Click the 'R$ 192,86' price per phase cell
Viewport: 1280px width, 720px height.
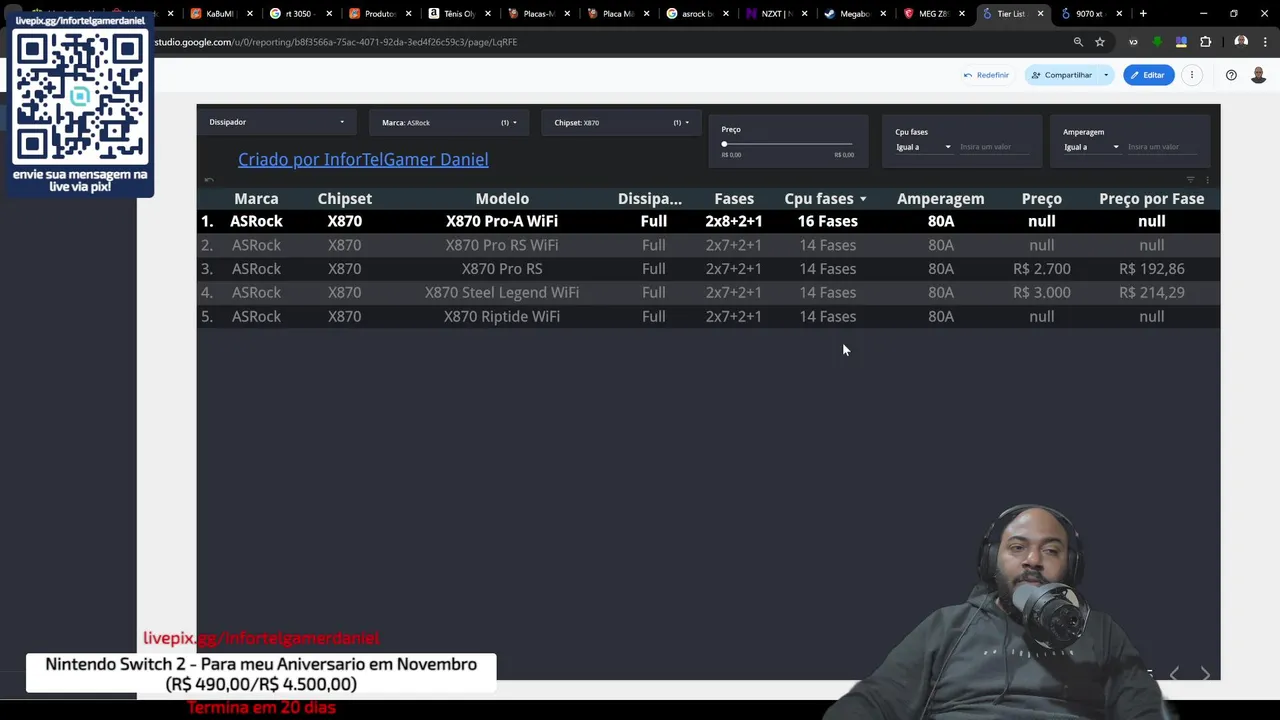tap(1151, 269)
